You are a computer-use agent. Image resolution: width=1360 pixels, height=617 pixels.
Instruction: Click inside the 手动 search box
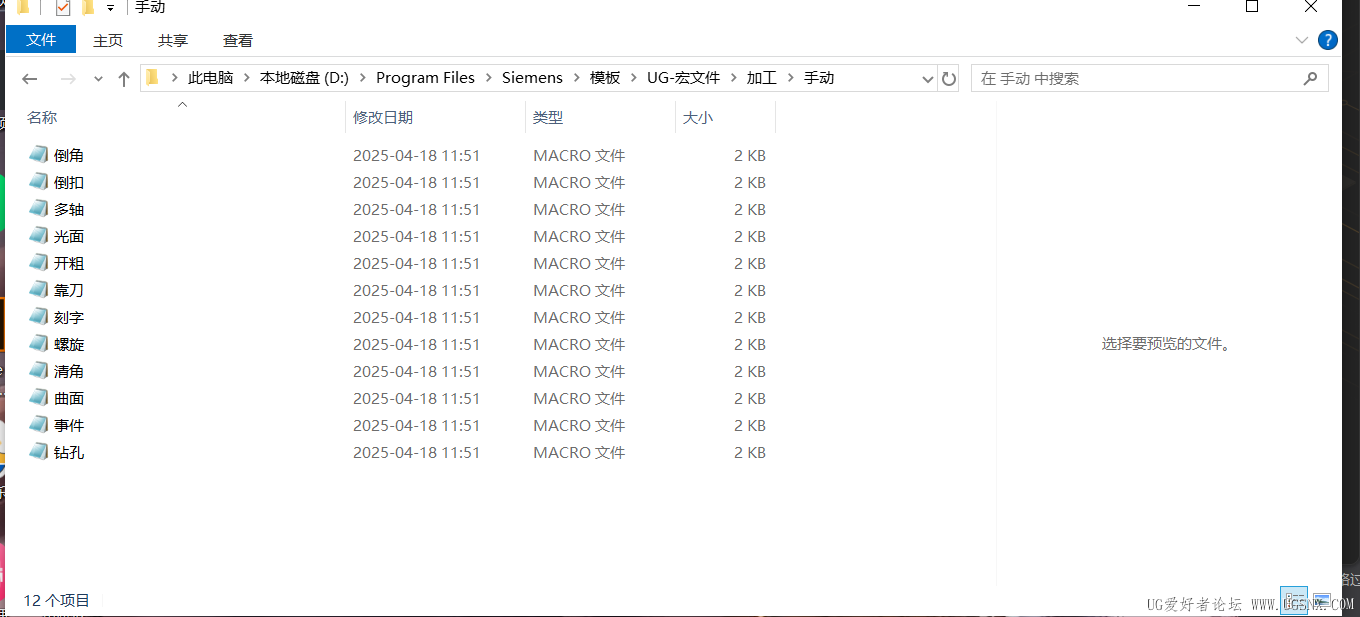click(1100, 77)
